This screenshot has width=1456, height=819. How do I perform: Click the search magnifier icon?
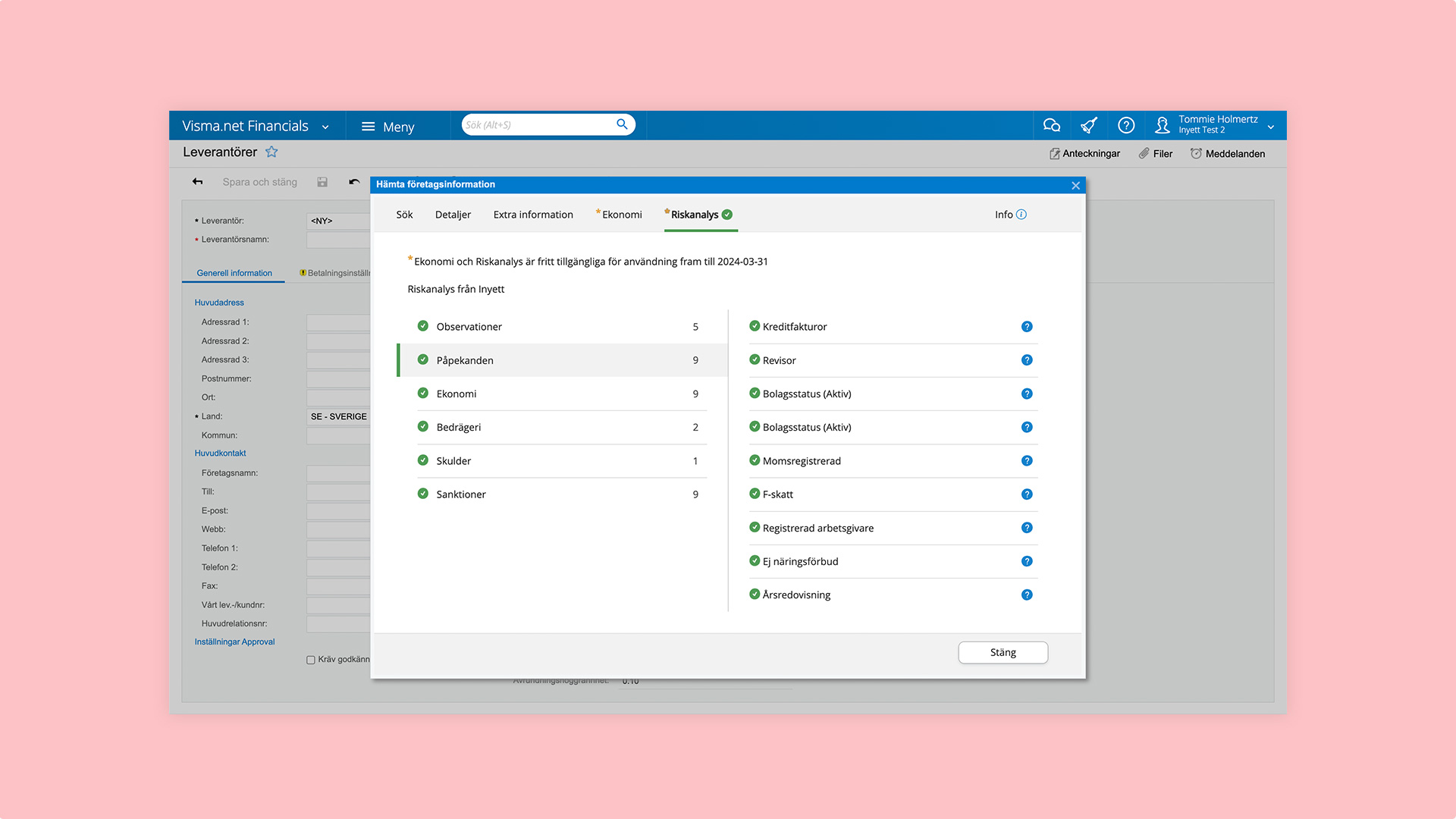[x=622, y=124]
